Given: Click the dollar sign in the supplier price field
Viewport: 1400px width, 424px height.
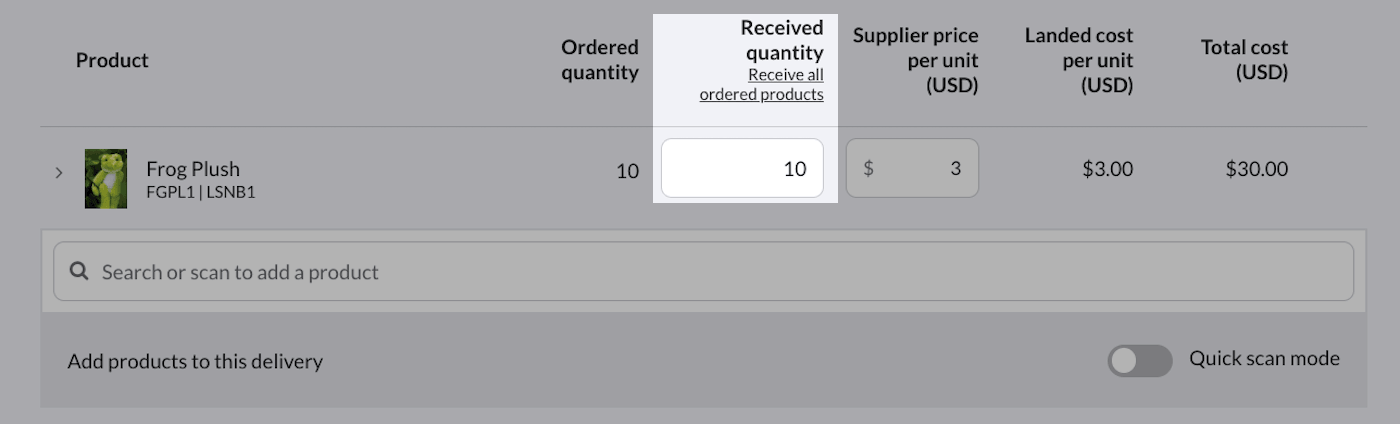Looking at the screenshot, I should 868,169.
